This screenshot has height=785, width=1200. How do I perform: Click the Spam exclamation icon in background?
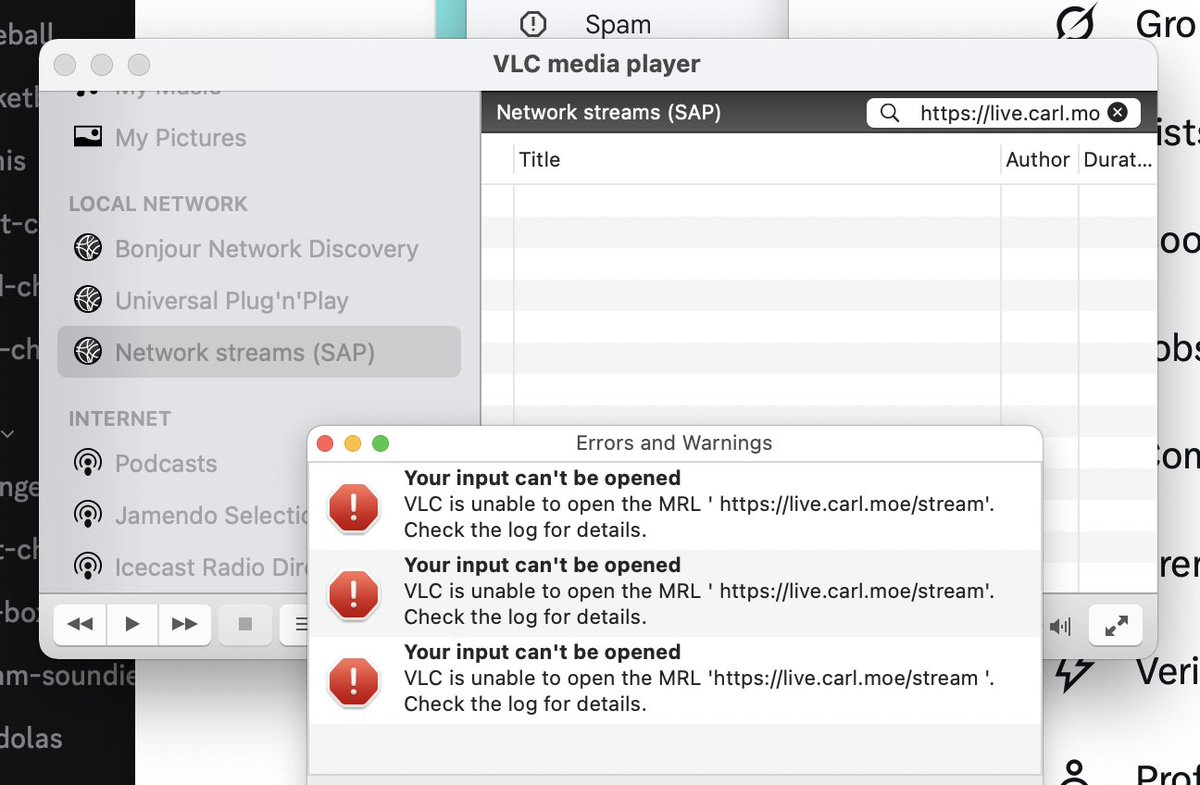point(534,24)
